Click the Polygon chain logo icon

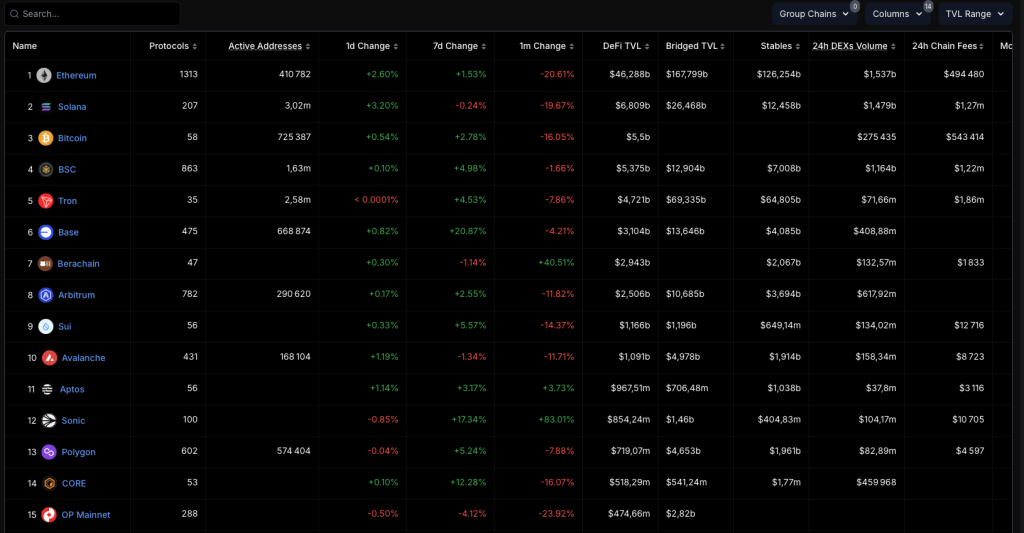49,451
